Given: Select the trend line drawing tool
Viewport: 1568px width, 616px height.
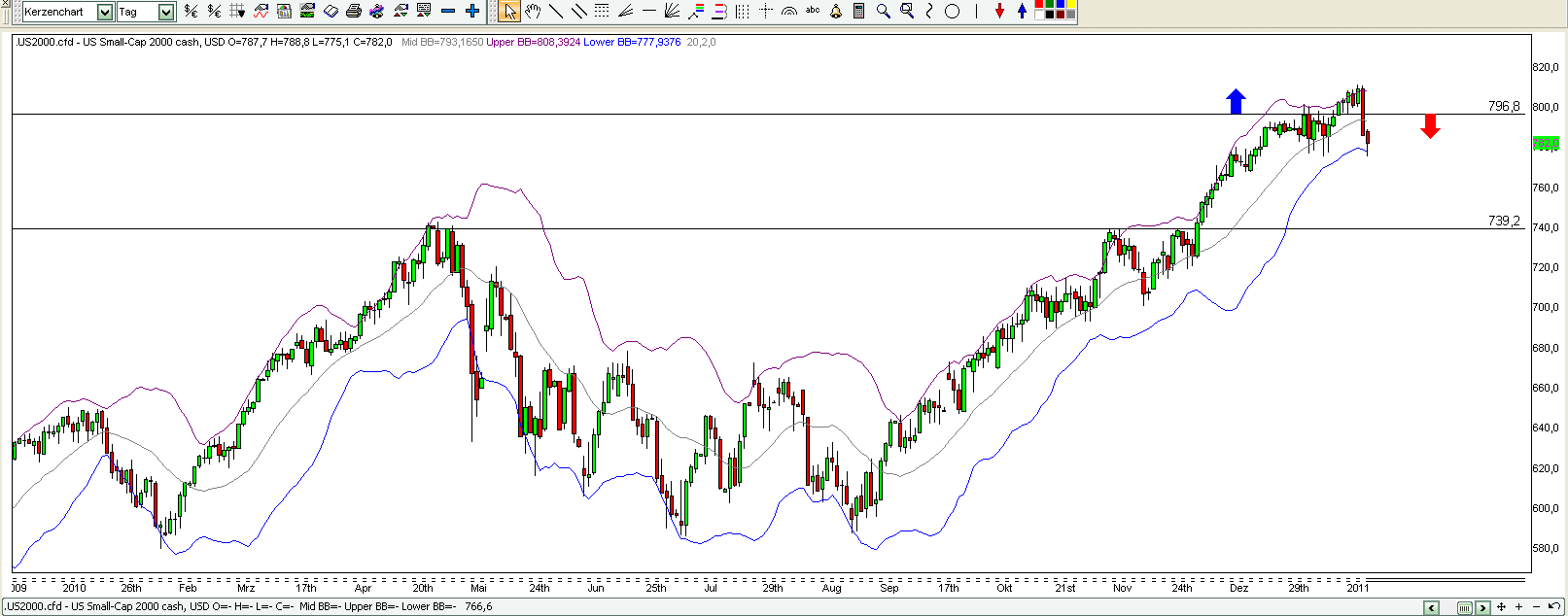Looking at the screenshot, I should [556, 12].
